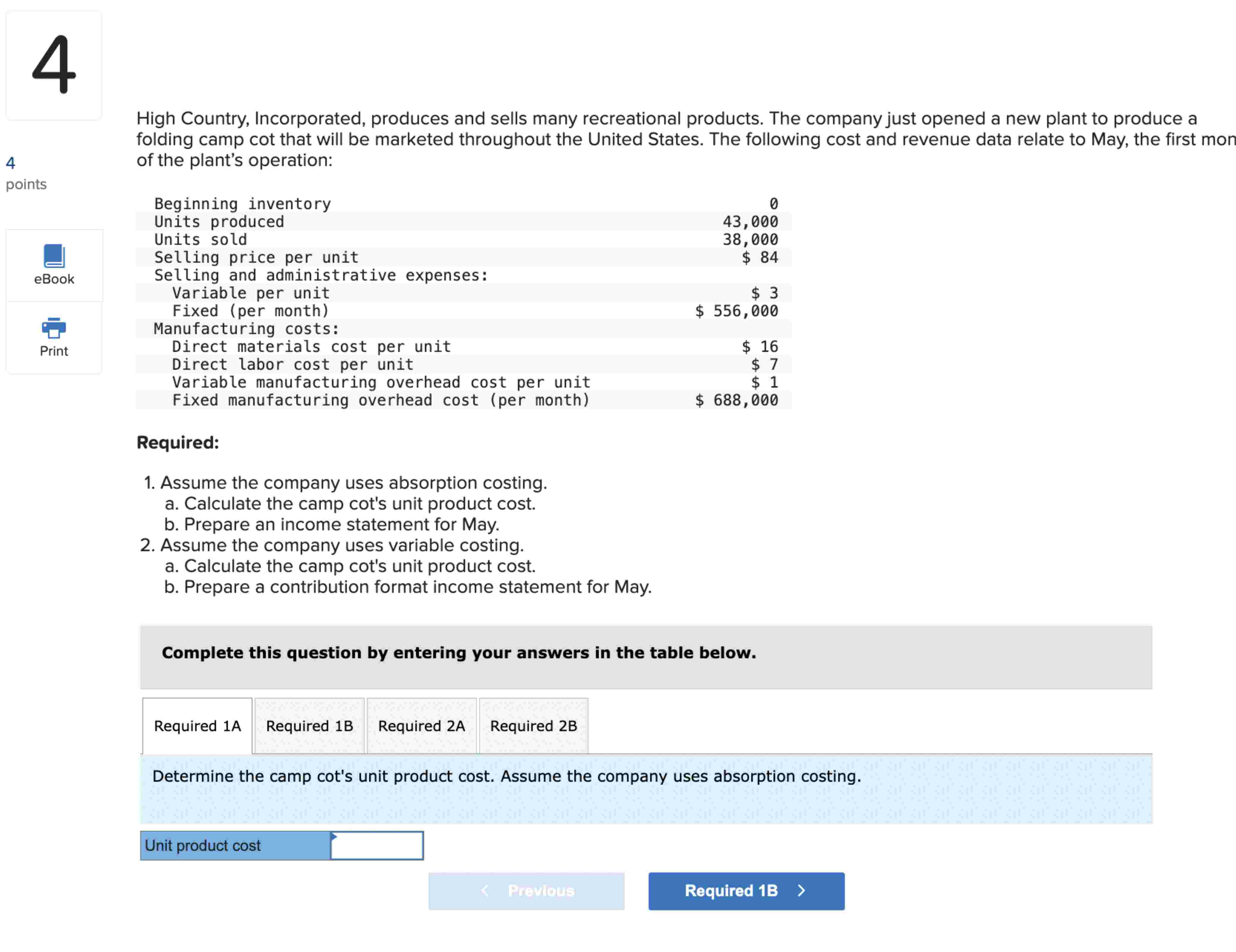The image size is (1236, 952).
Task: Click the blue triangle marker in answer cell
Action: point(334,836)
